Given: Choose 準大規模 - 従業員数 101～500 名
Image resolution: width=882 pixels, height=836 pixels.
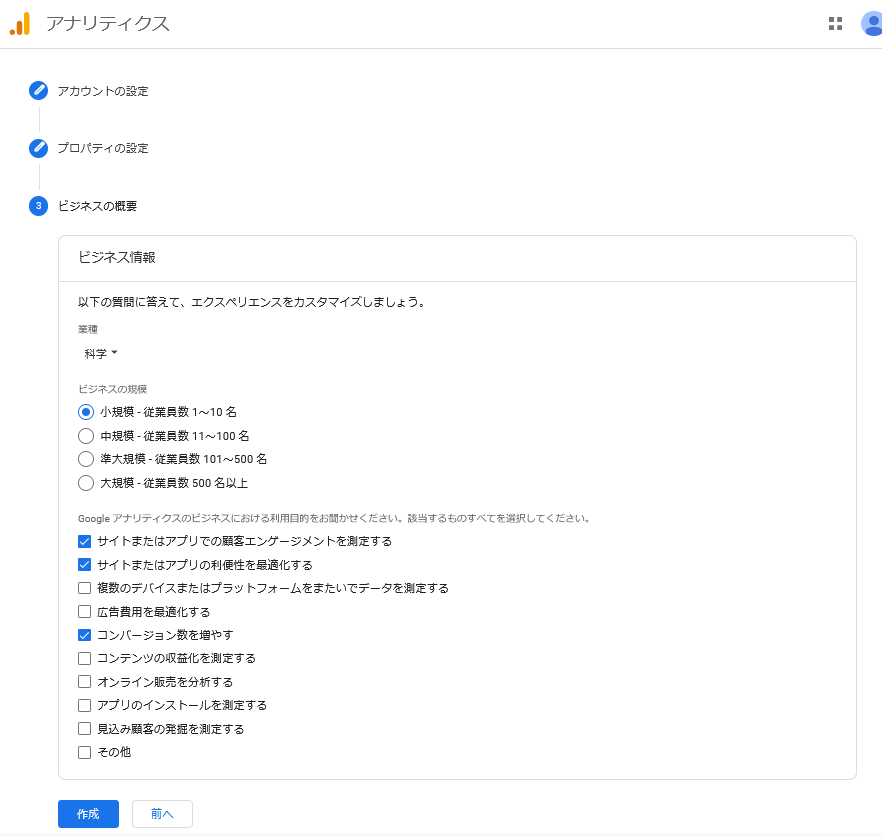Looking at the screenshot, I should point(86,459).
